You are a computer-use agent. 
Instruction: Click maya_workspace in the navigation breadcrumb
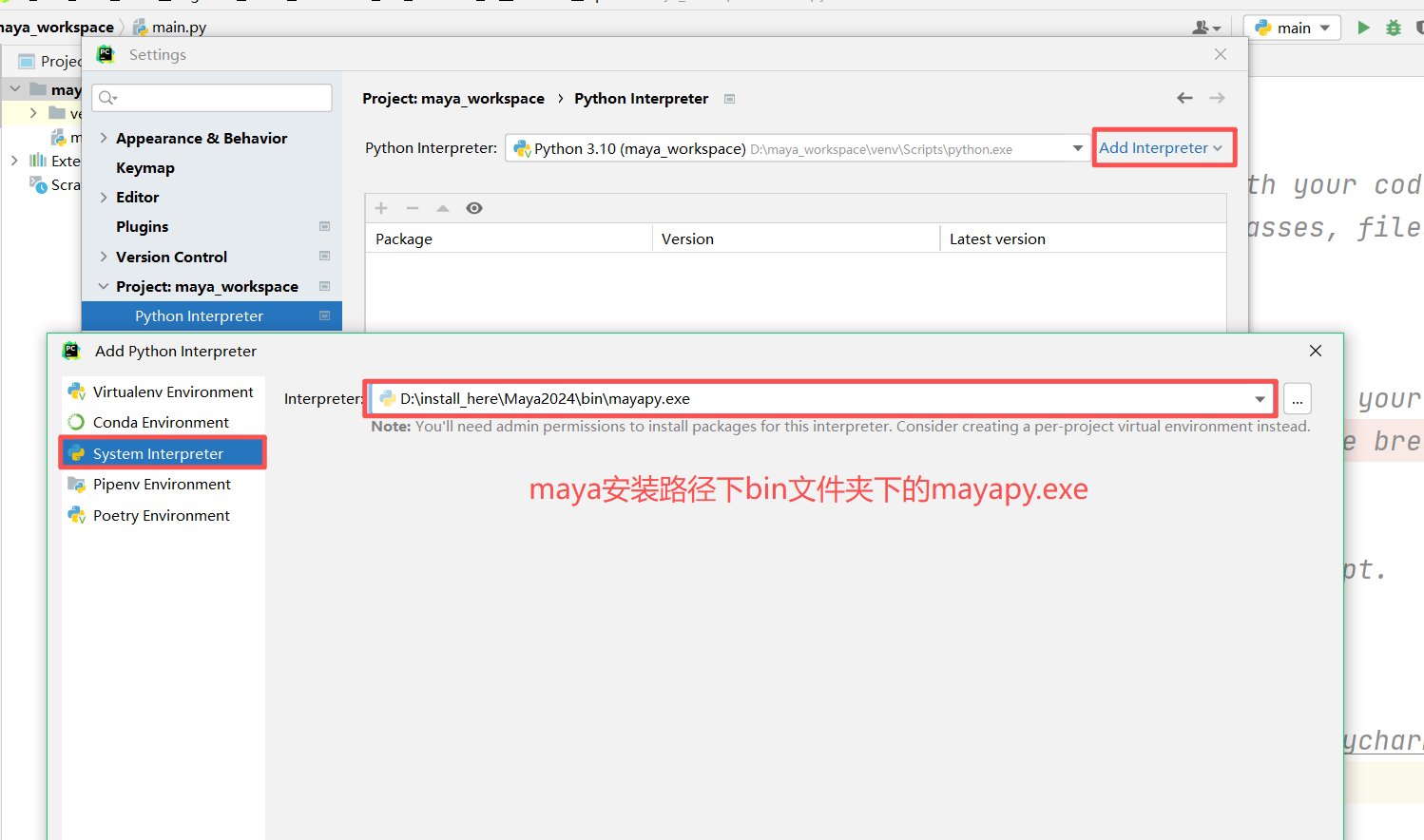[x=57, y=28]
